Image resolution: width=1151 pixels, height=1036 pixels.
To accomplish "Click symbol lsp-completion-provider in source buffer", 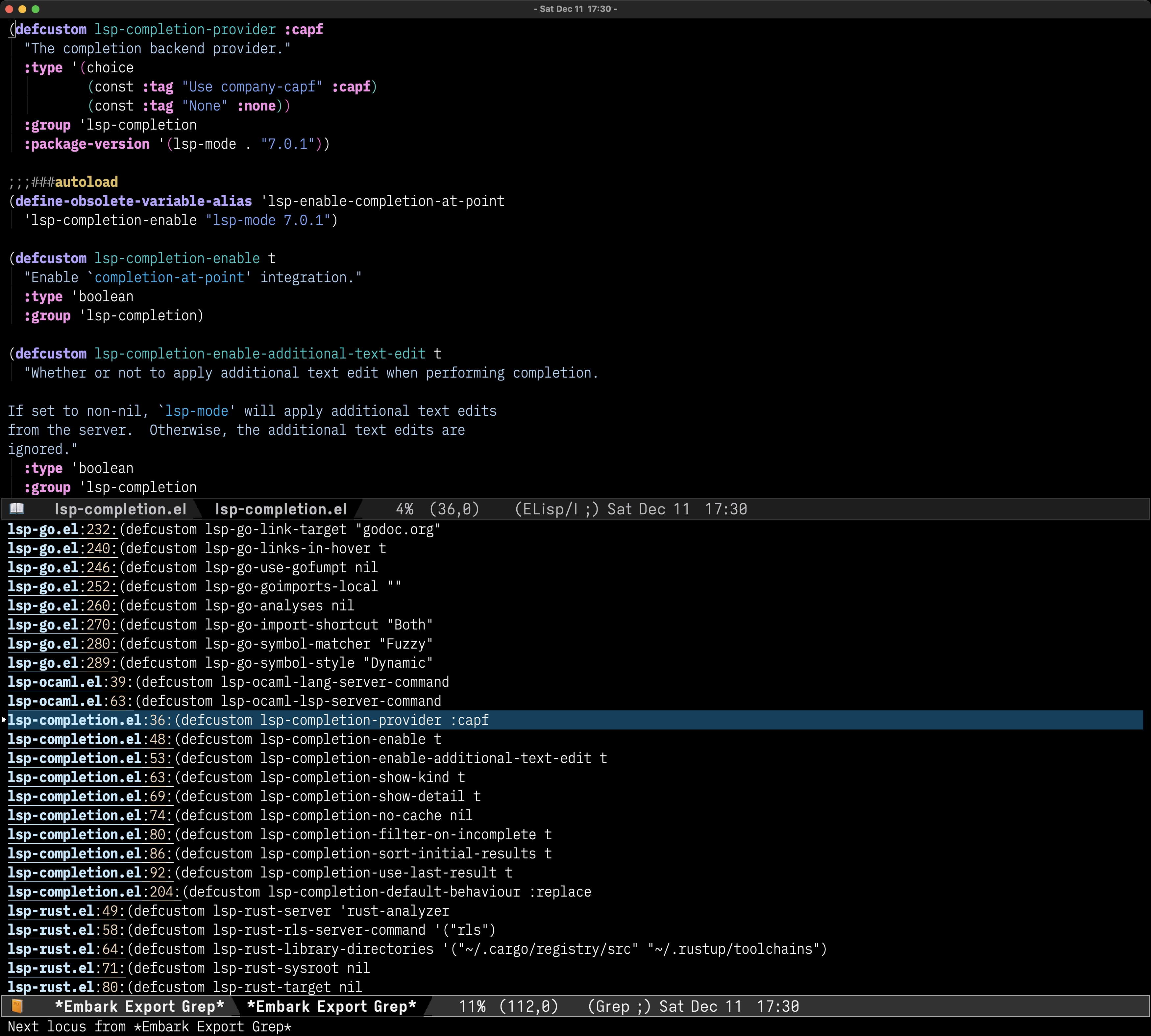I will (185, 30).
